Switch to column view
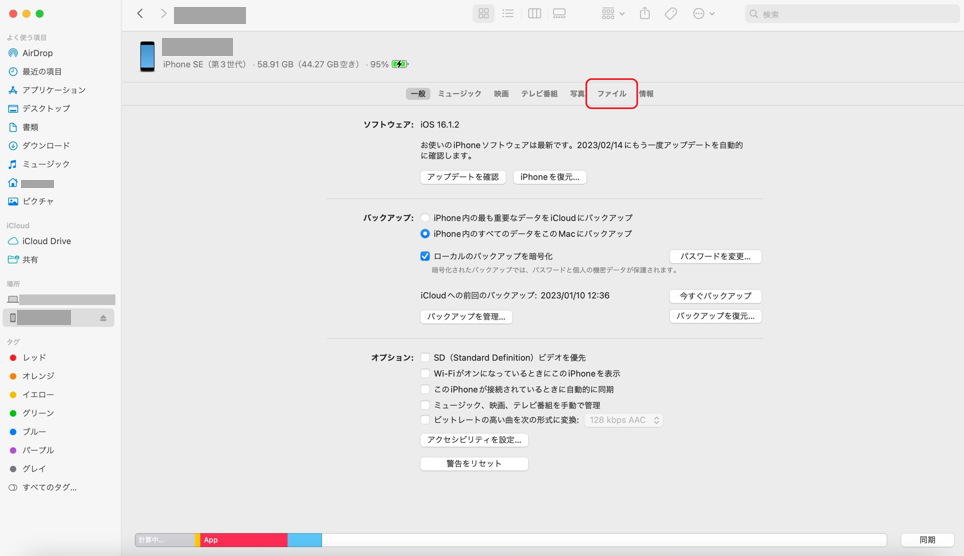This screenshot has height=556, width=964. click(x=534, y=14)
